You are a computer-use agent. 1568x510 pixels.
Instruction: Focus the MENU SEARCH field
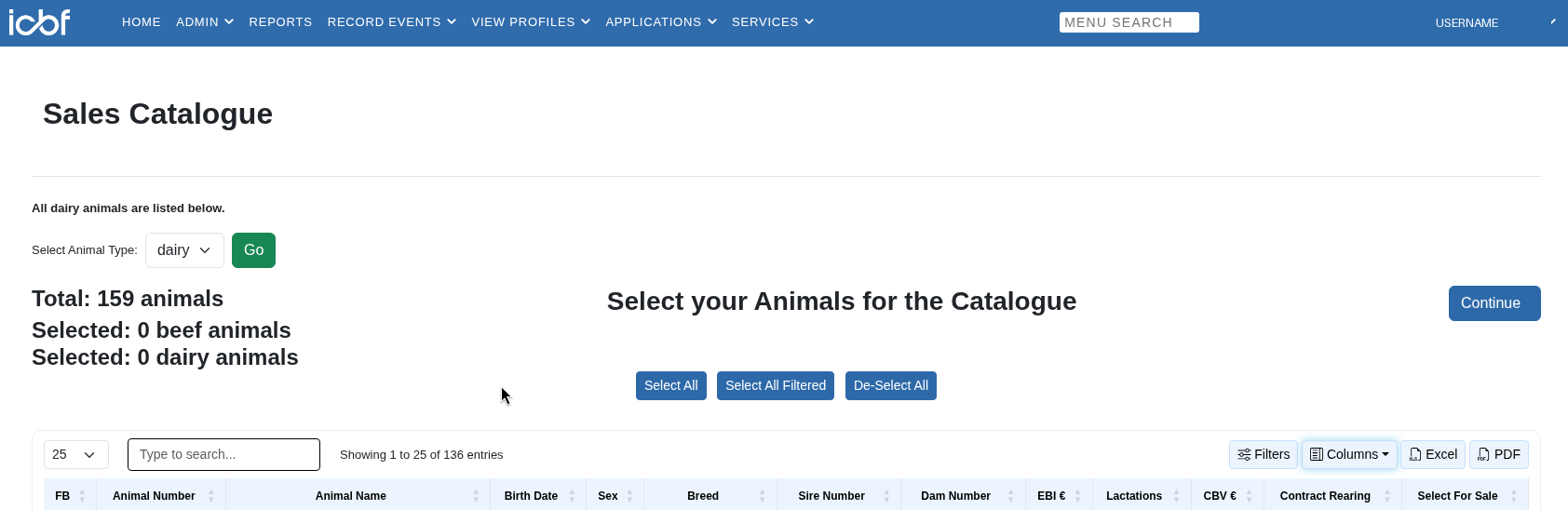pyautogui.click(x=1129, y=22)
